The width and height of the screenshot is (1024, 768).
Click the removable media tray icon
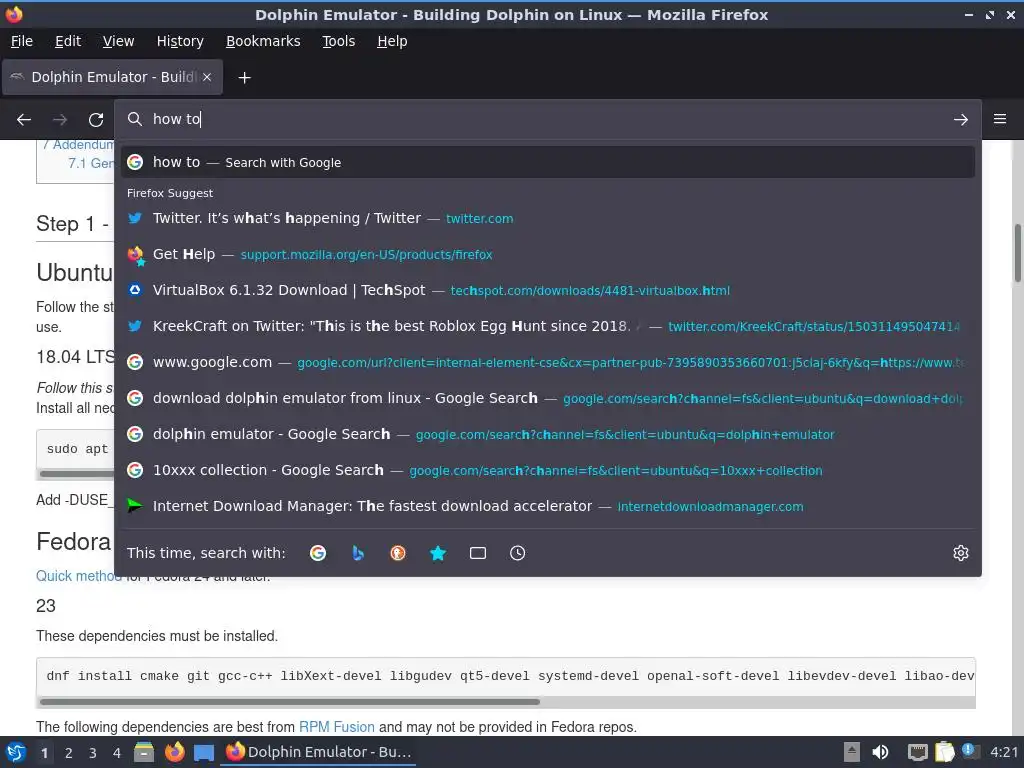[x=852, y=752]
